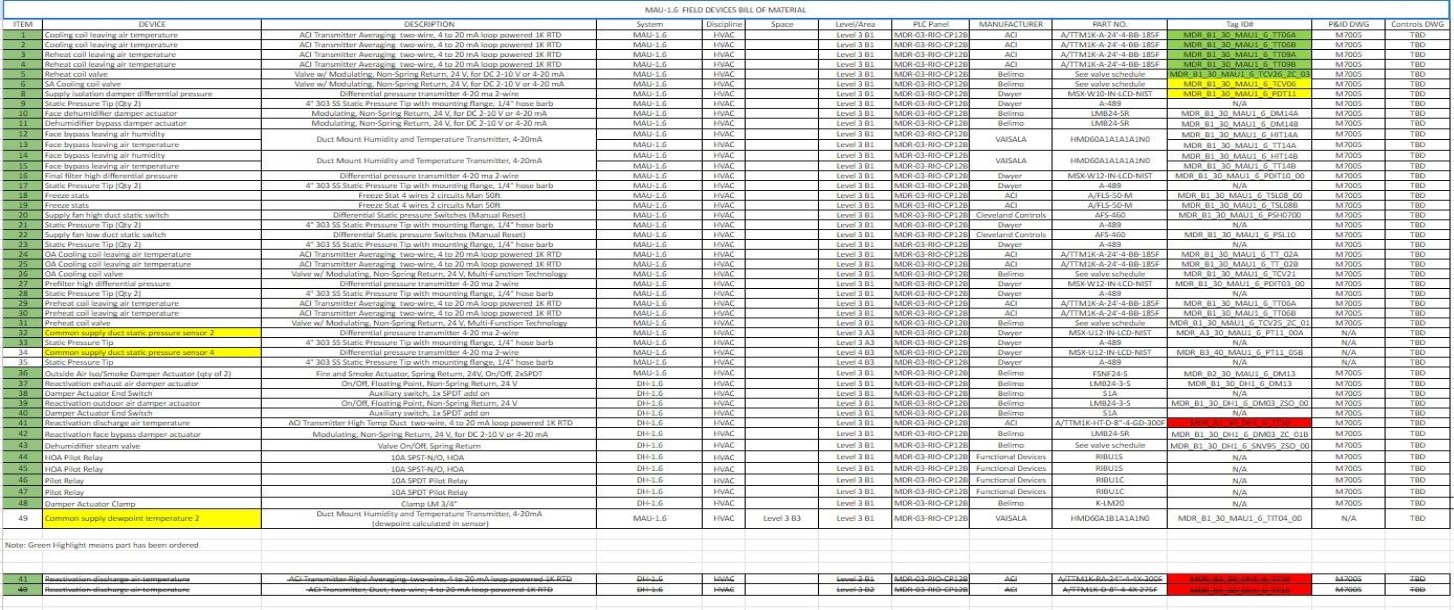1454x610 pixels.
Task: Click the DESCRIPTION column header
Action: click(435, 23)
